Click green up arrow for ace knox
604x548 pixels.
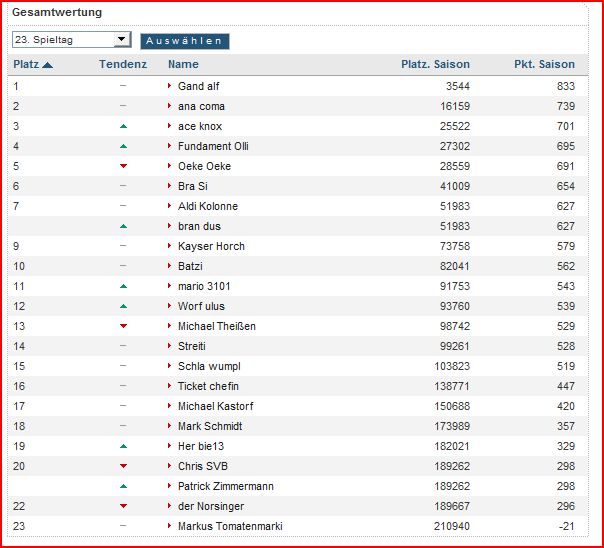[123, 126]
